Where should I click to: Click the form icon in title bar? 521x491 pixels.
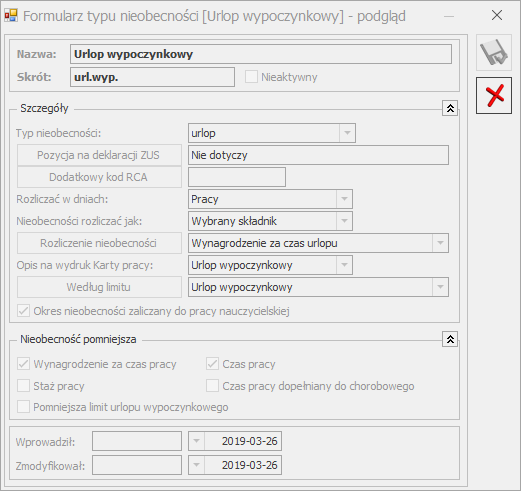11,16
